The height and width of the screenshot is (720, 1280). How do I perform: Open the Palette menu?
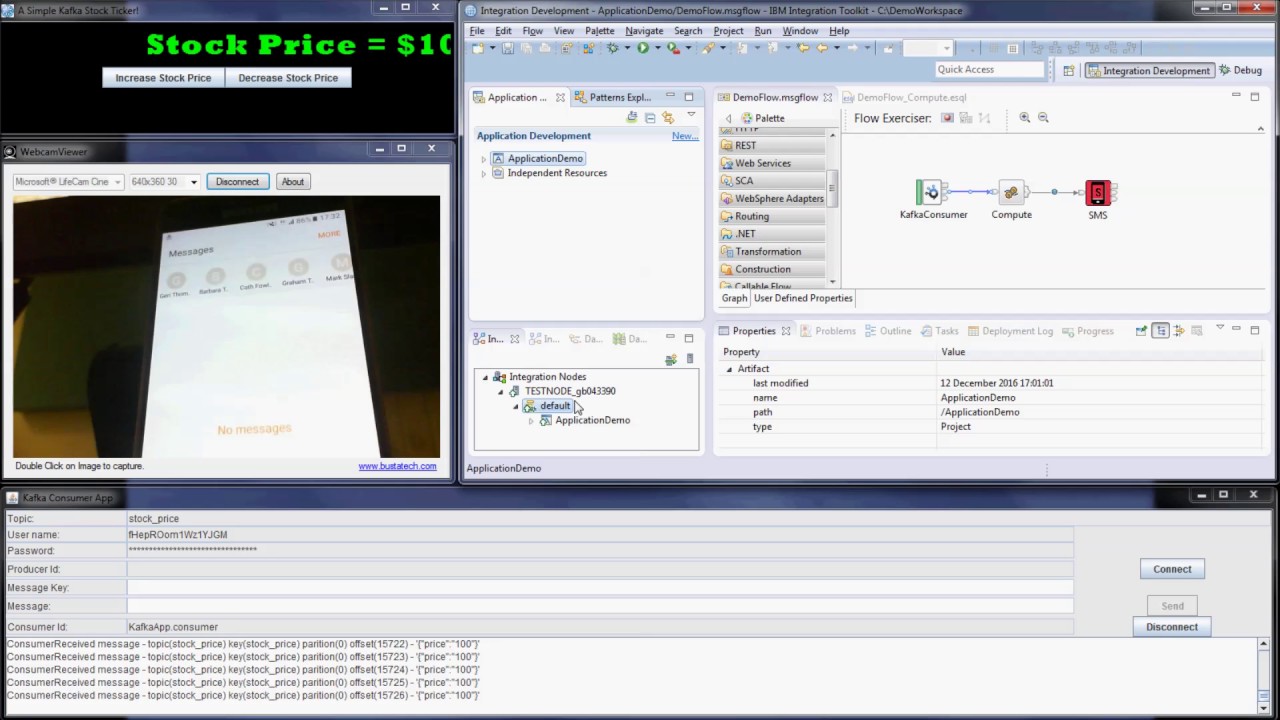point(599,31)
